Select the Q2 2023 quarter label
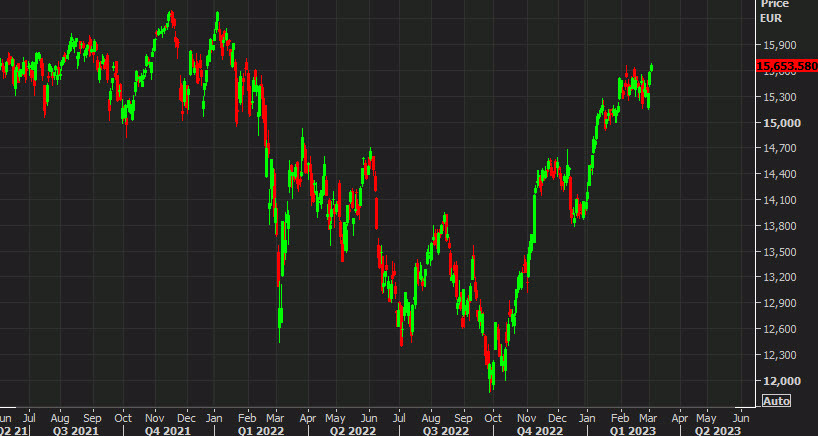This screenshot has width=818, height=436. coord(718,431)
